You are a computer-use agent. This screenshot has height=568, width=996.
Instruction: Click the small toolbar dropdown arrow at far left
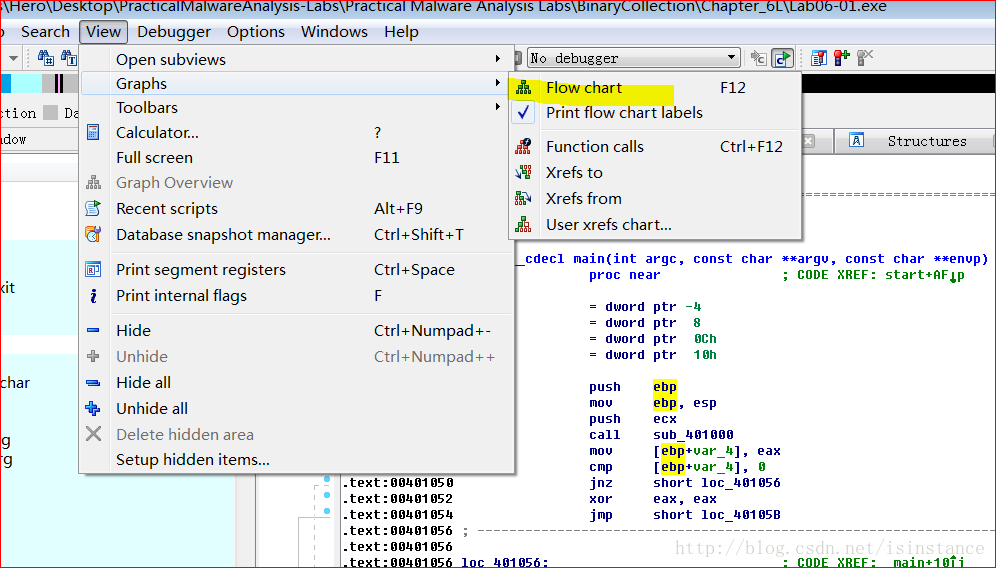tap(13, 58)
